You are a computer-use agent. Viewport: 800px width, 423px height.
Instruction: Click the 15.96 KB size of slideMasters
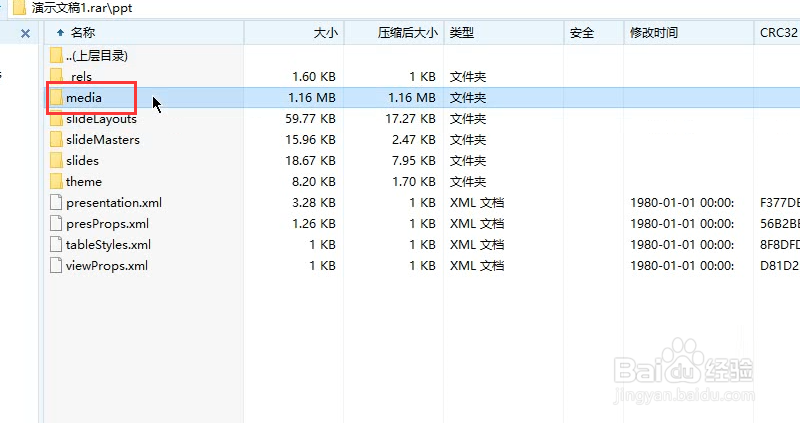coord(310,139)
